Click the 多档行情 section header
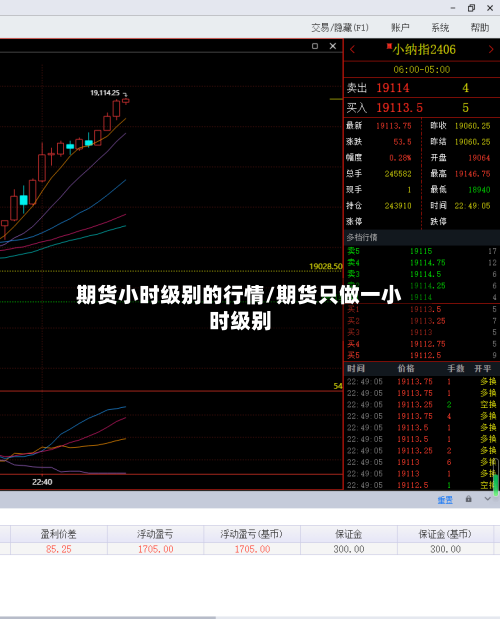This screenshot has width=500, height=619. point(362,237)
